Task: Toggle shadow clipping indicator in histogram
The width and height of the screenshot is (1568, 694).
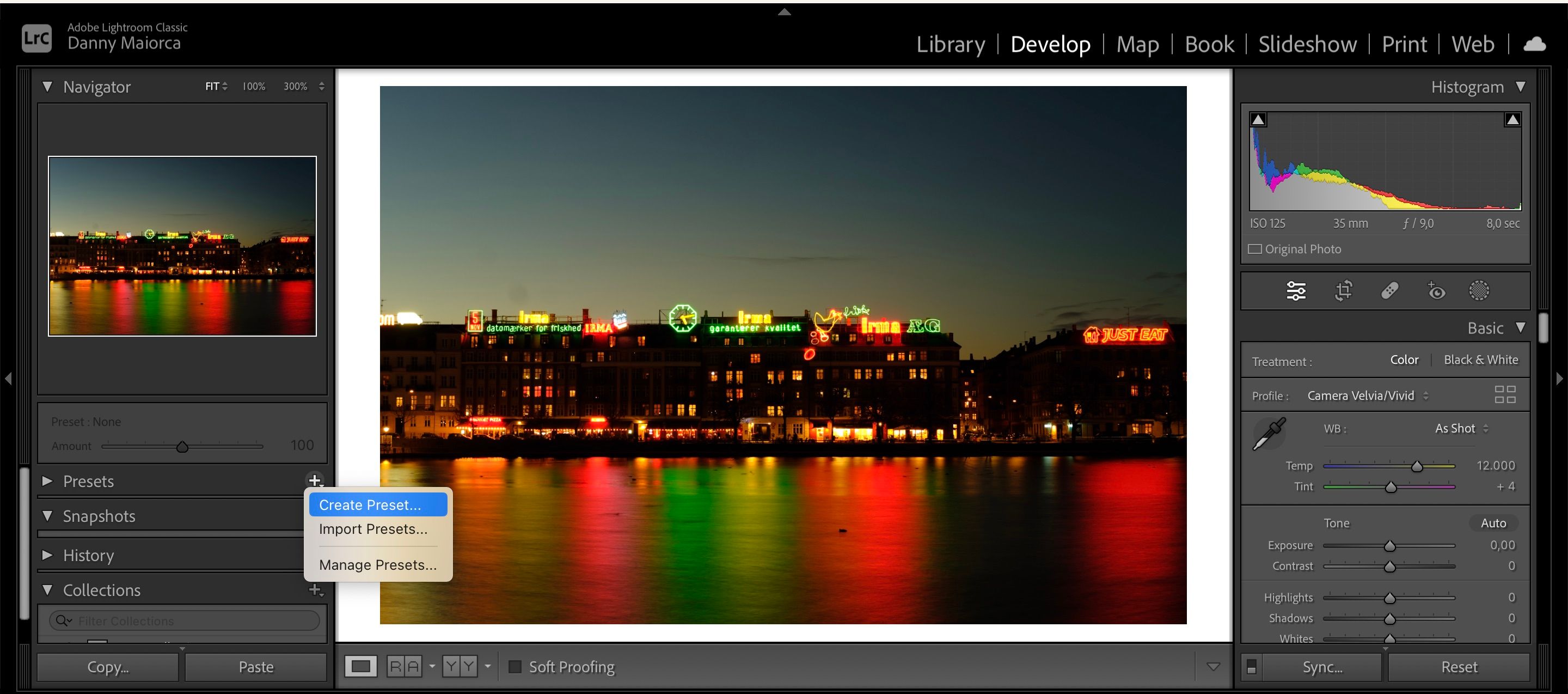Action: pyautogui.click(x=1258, y=120)
